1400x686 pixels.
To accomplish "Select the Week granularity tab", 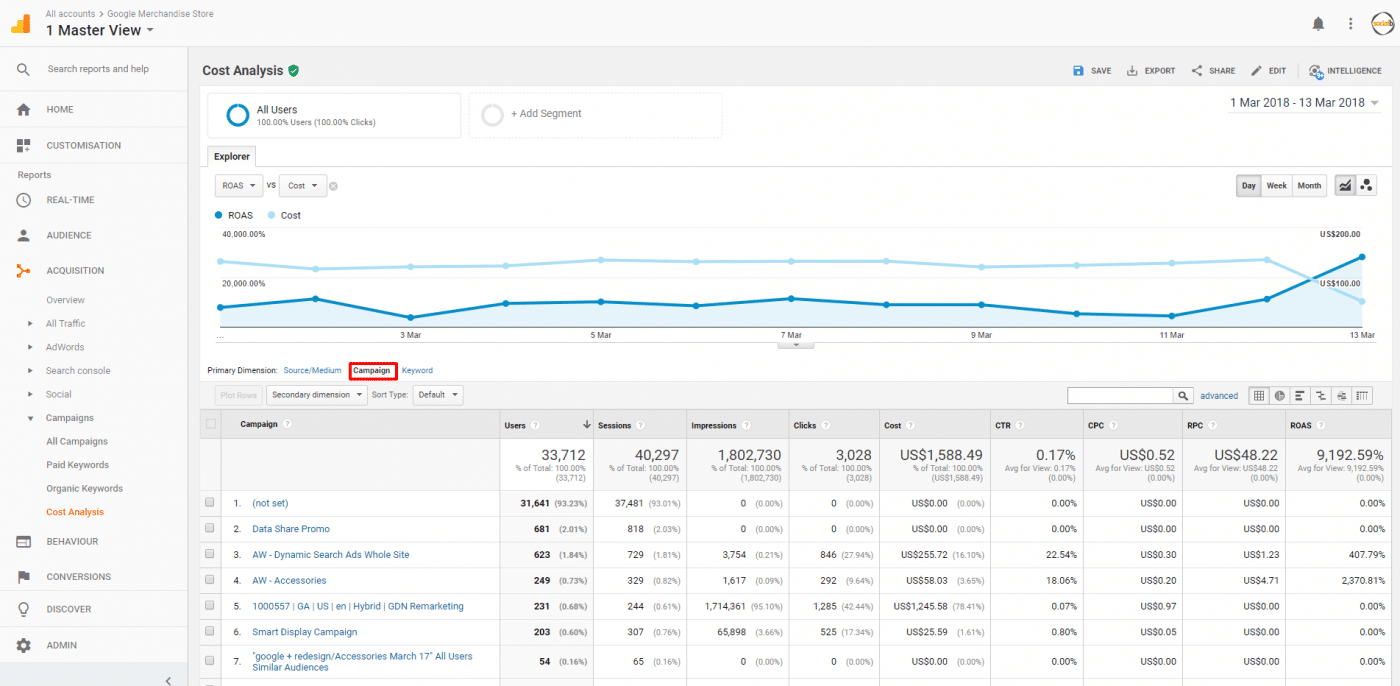I will (x=1277, y=185).
